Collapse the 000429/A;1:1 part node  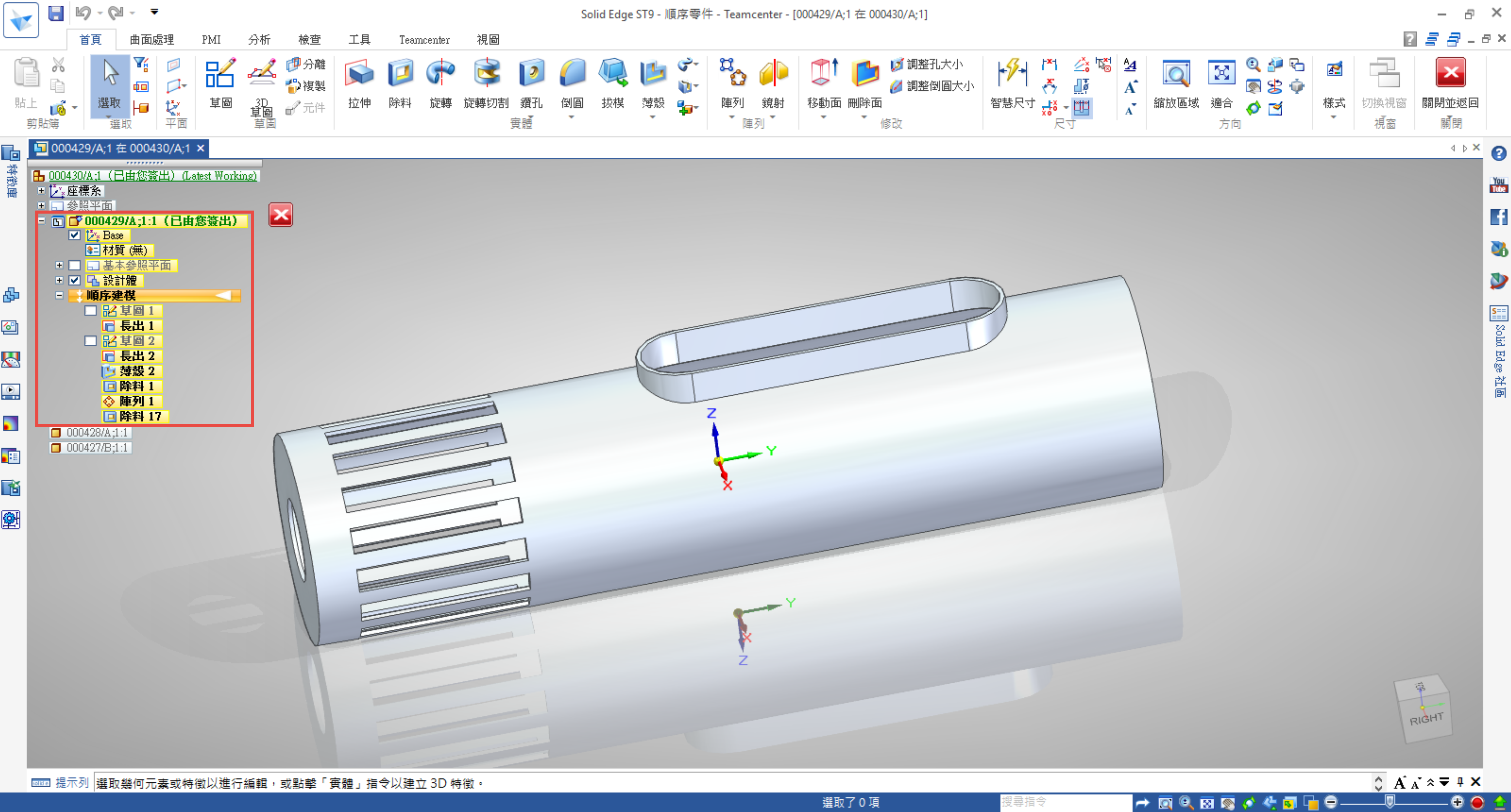(x=41, y=221)
